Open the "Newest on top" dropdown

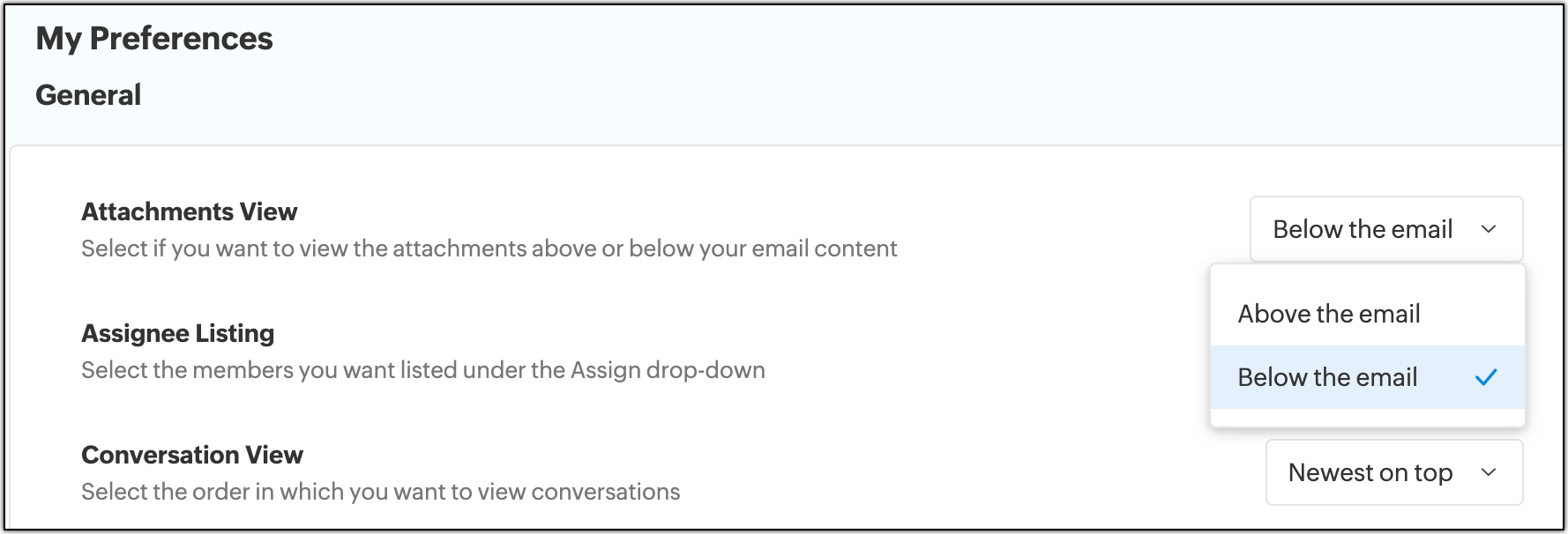coord(1393,472)
